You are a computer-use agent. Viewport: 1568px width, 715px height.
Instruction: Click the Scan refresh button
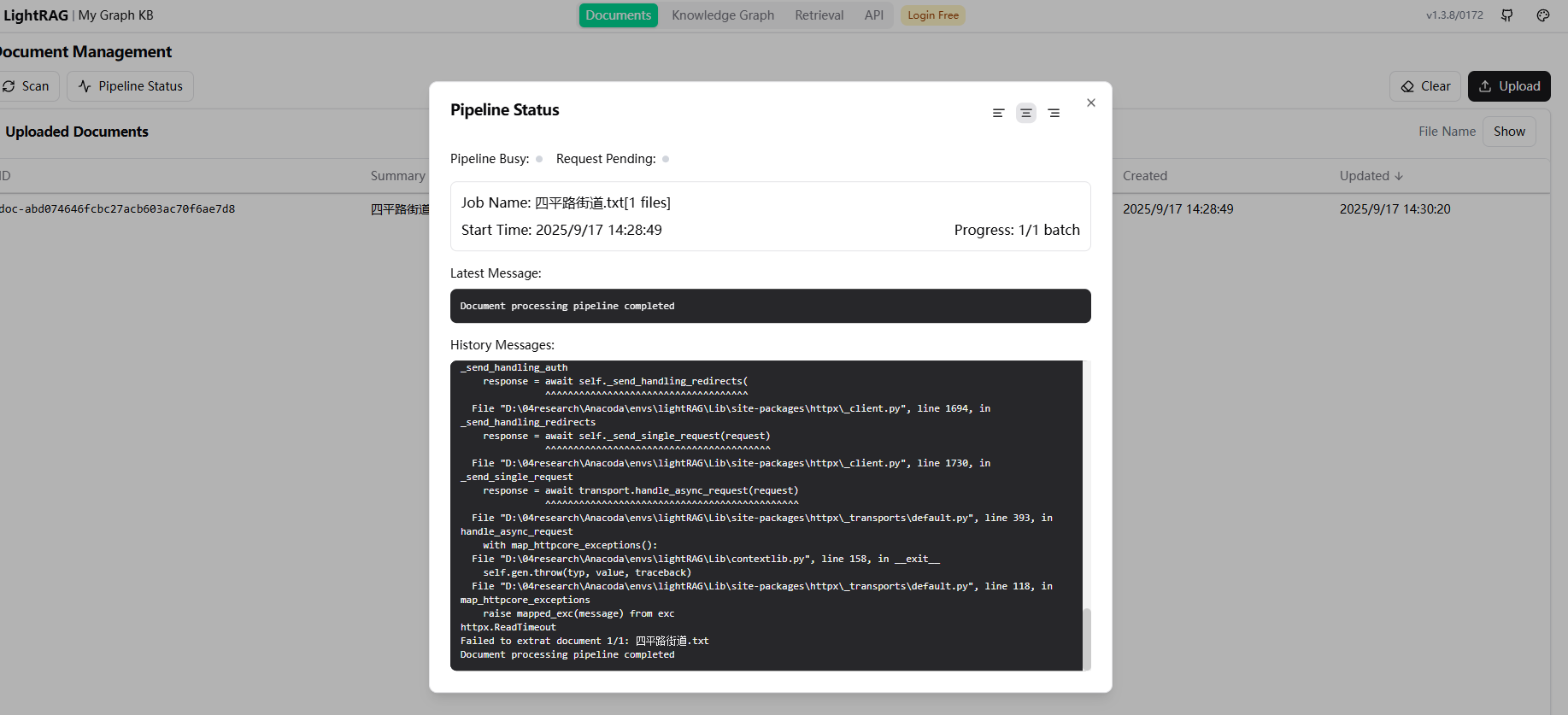[27, 86]
